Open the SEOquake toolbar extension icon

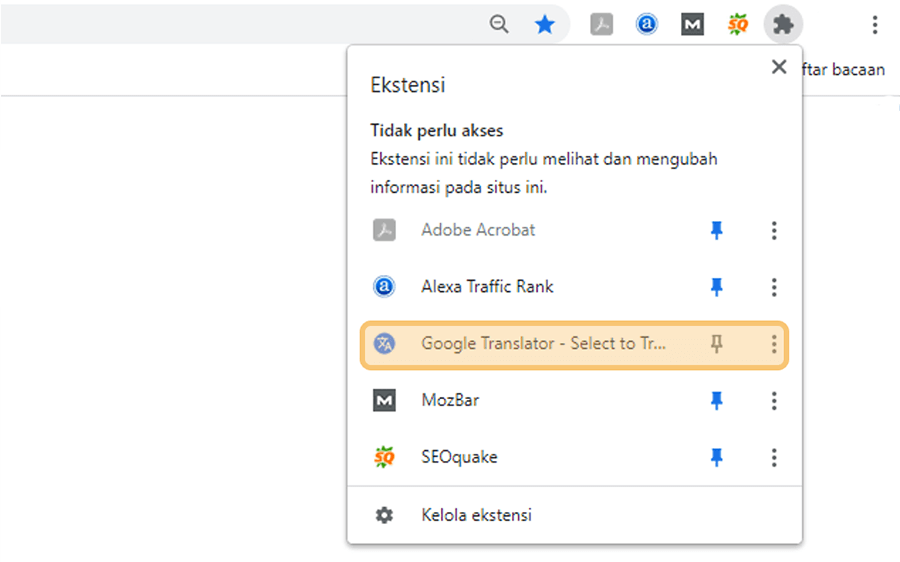738,24
